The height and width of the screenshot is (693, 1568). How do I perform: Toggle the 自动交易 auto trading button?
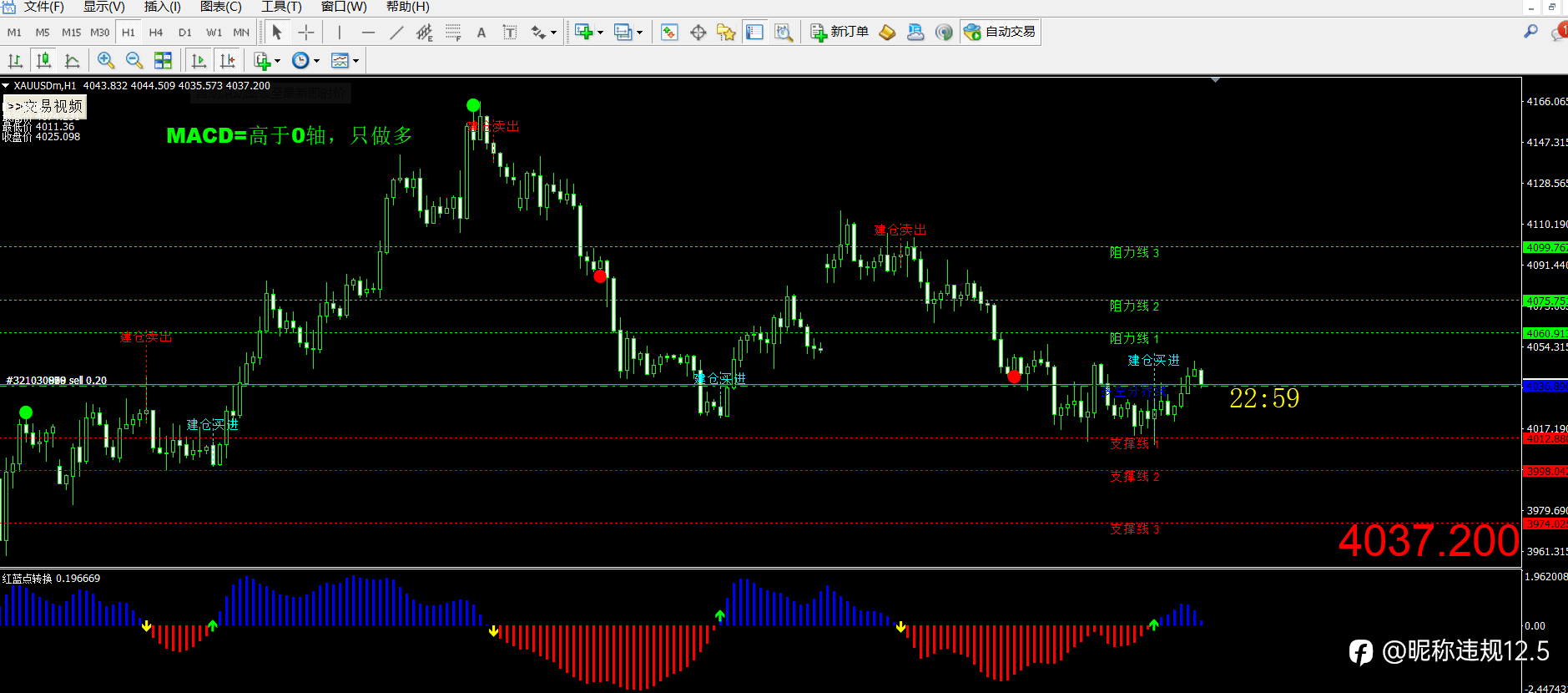coord(1000,32)
